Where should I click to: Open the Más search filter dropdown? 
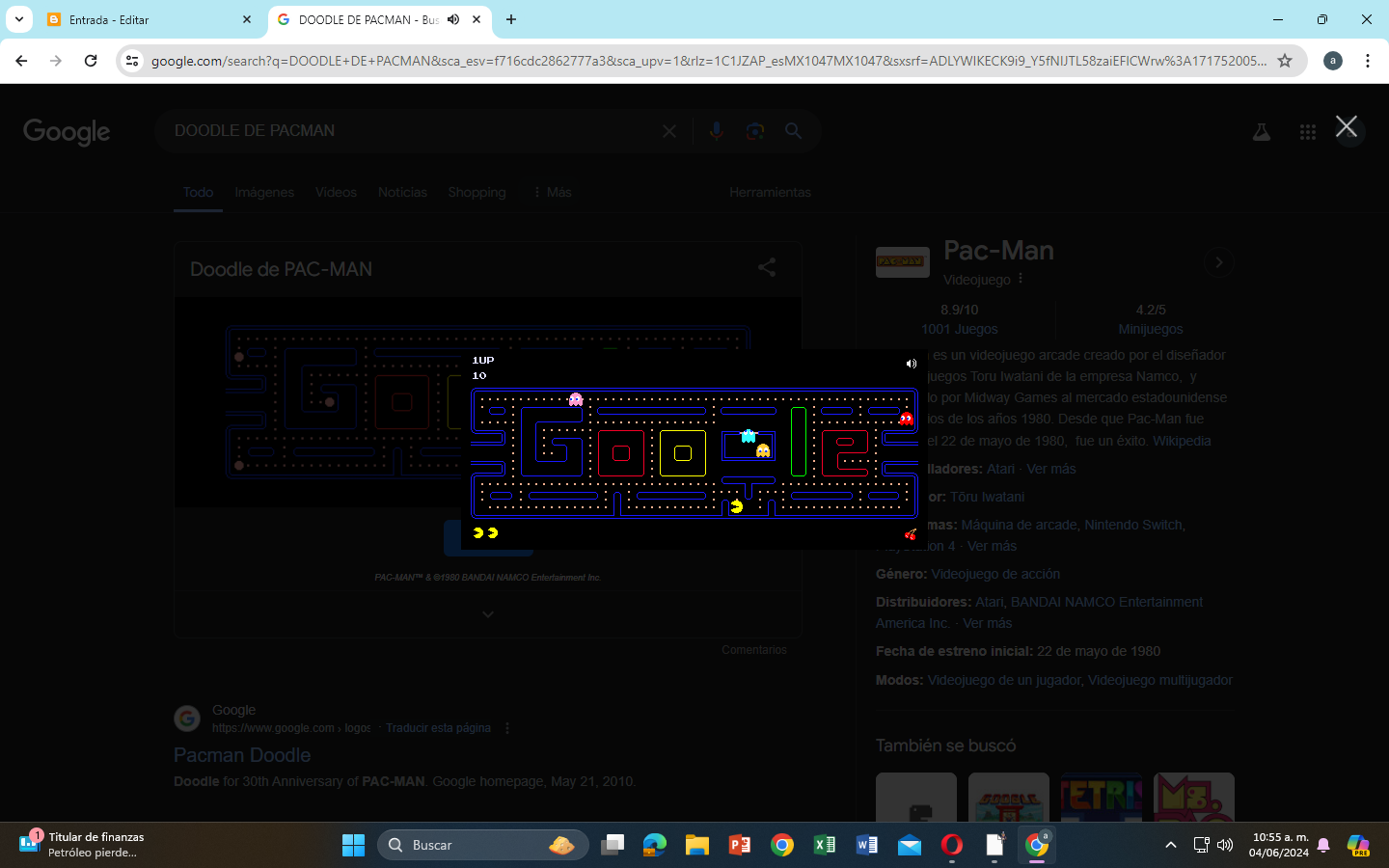tap(552, 192)
